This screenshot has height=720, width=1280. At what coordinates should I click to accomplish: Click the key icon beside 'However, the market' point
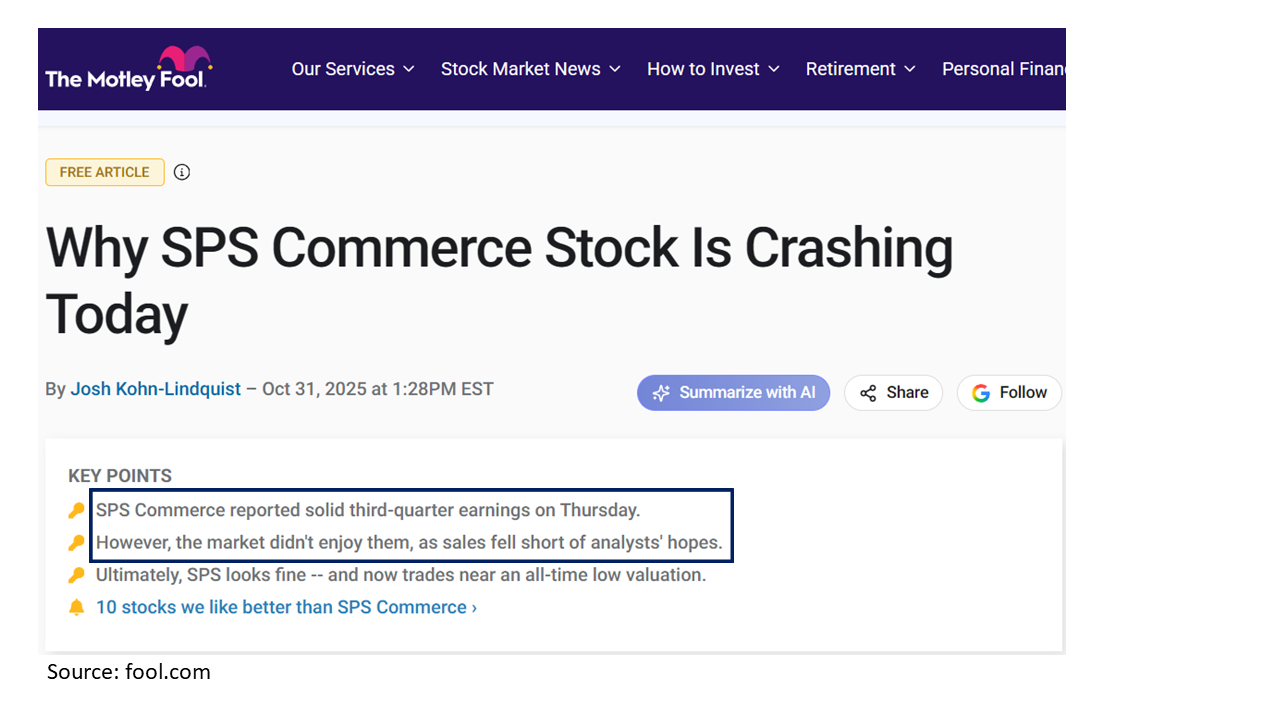(x=77, y=543)
